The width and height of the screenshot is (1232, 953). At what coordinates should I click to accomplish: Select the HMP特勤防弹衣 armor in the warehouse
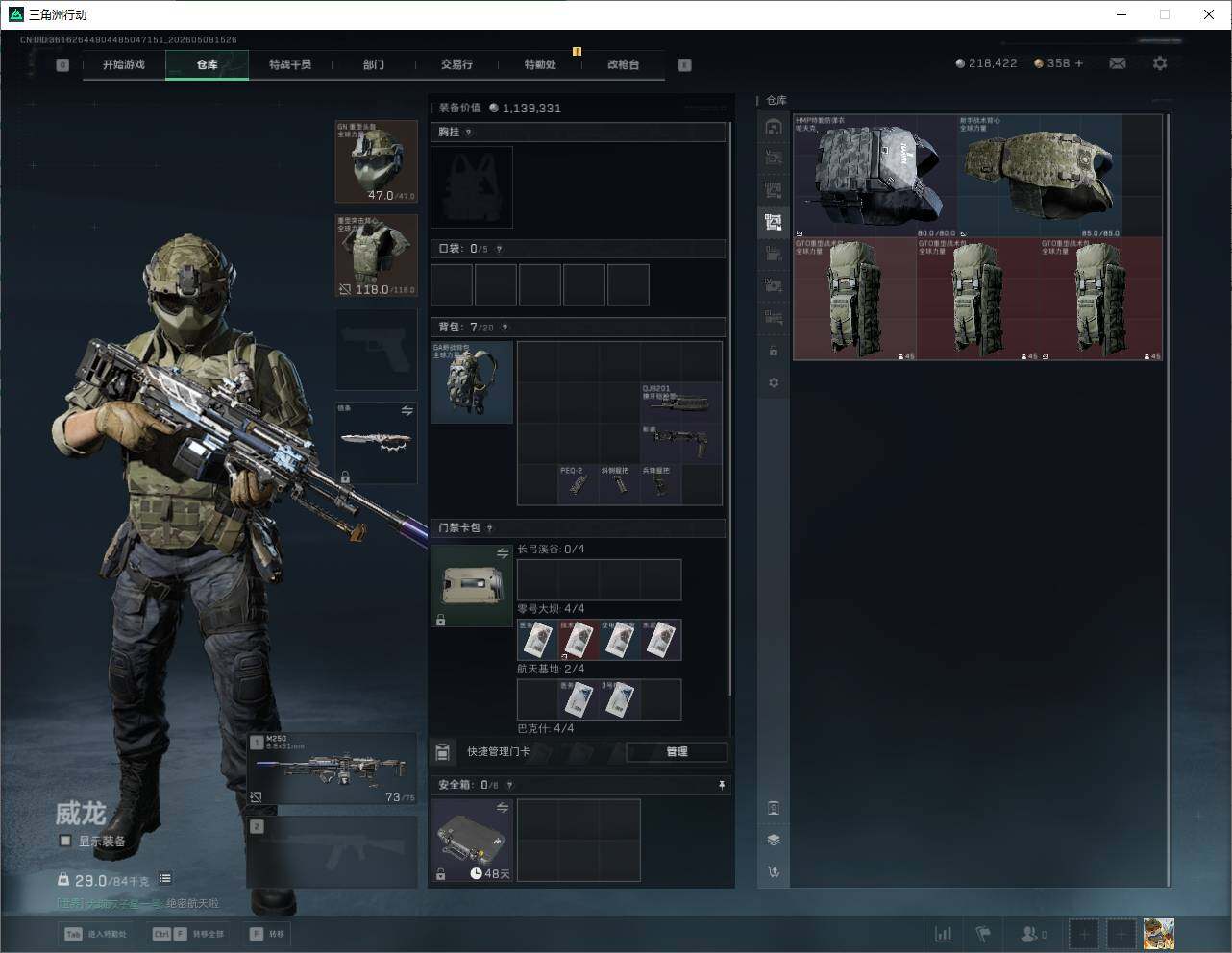click(x=875, y=176)
